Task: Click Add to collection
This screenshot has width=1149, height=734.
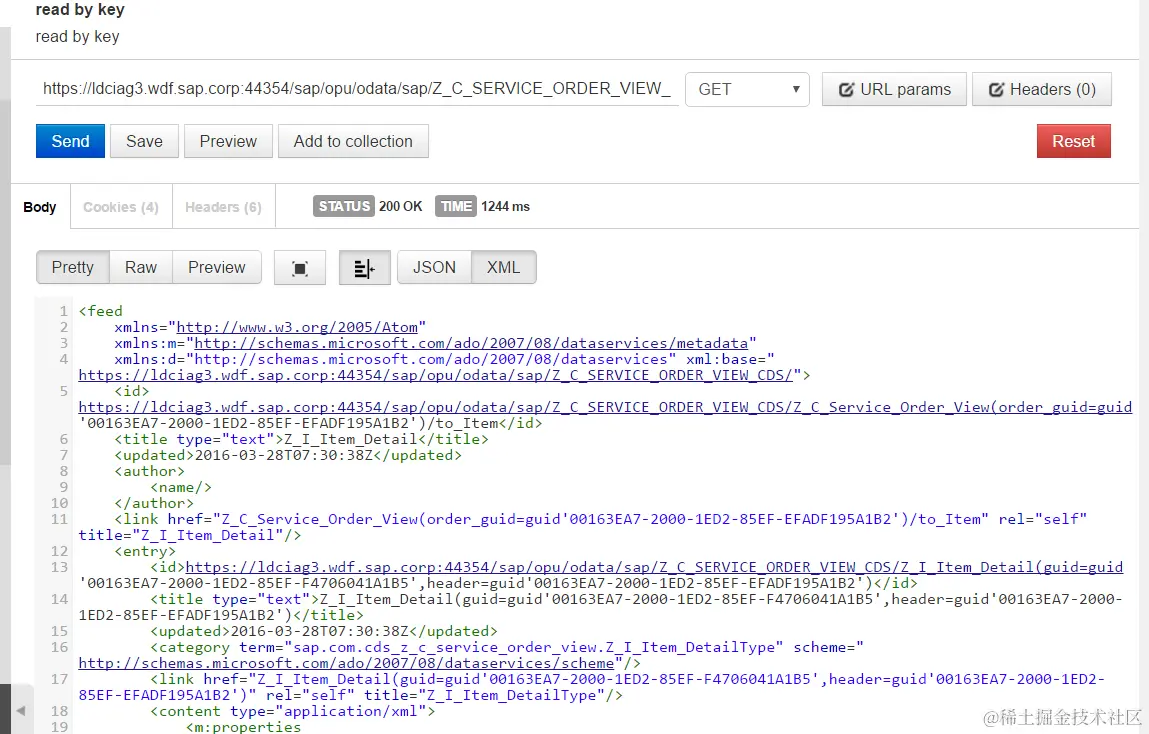Action: coord(353,141)
